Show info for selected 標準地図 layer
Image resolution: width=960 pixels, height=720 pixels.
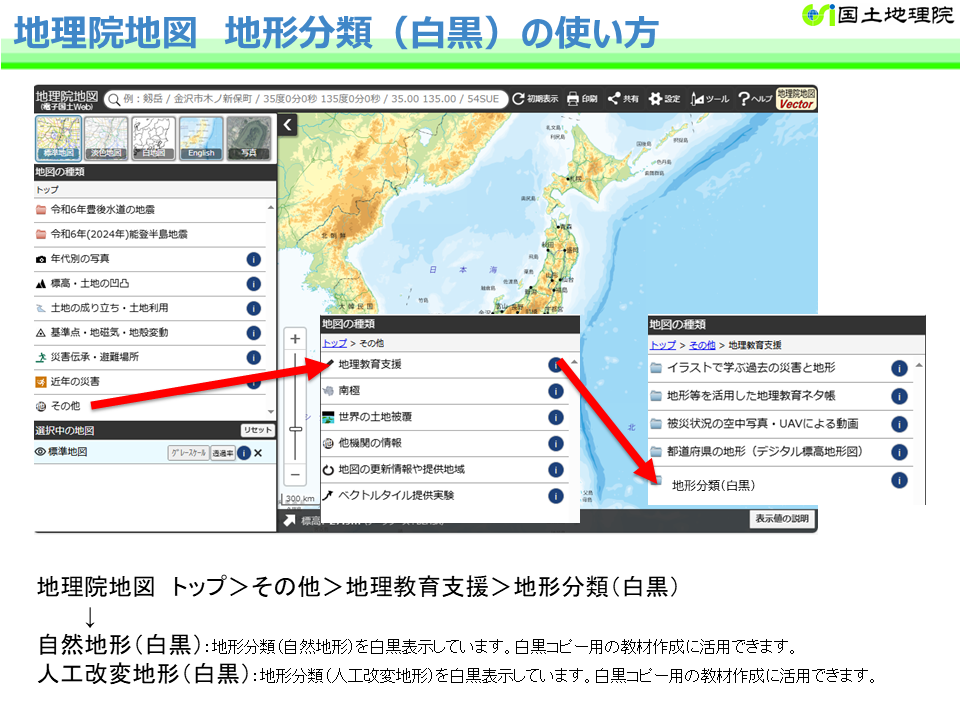point(244,453)
